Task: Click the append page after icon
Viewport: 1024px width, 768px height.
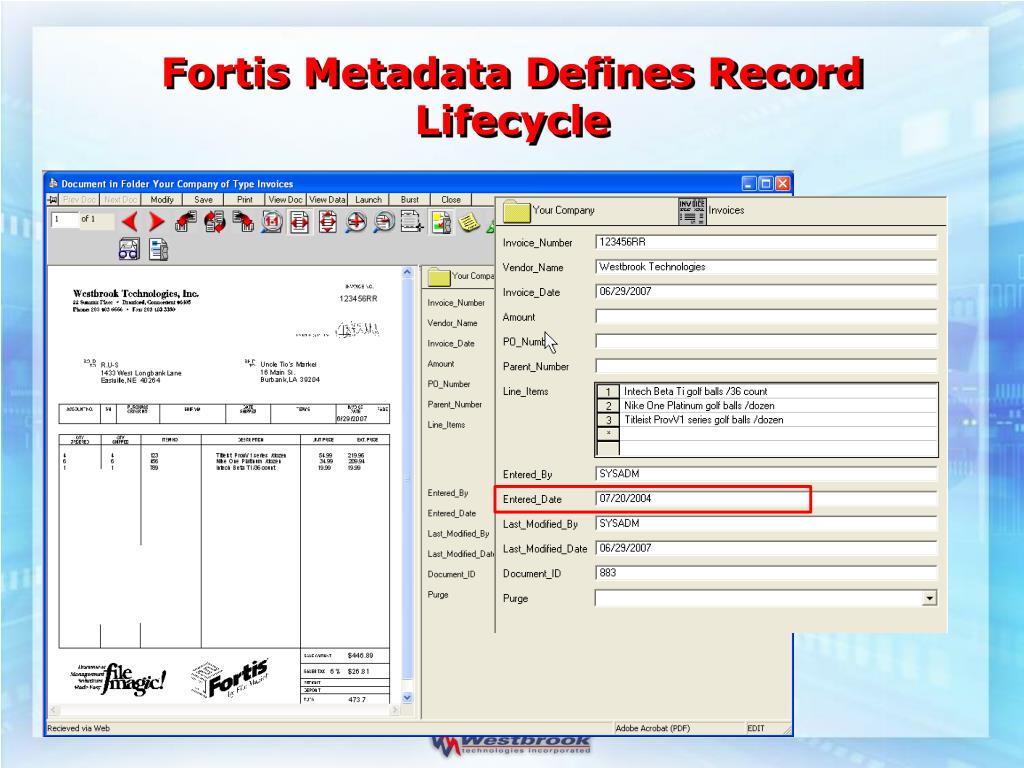Action: tap(243, 222)
